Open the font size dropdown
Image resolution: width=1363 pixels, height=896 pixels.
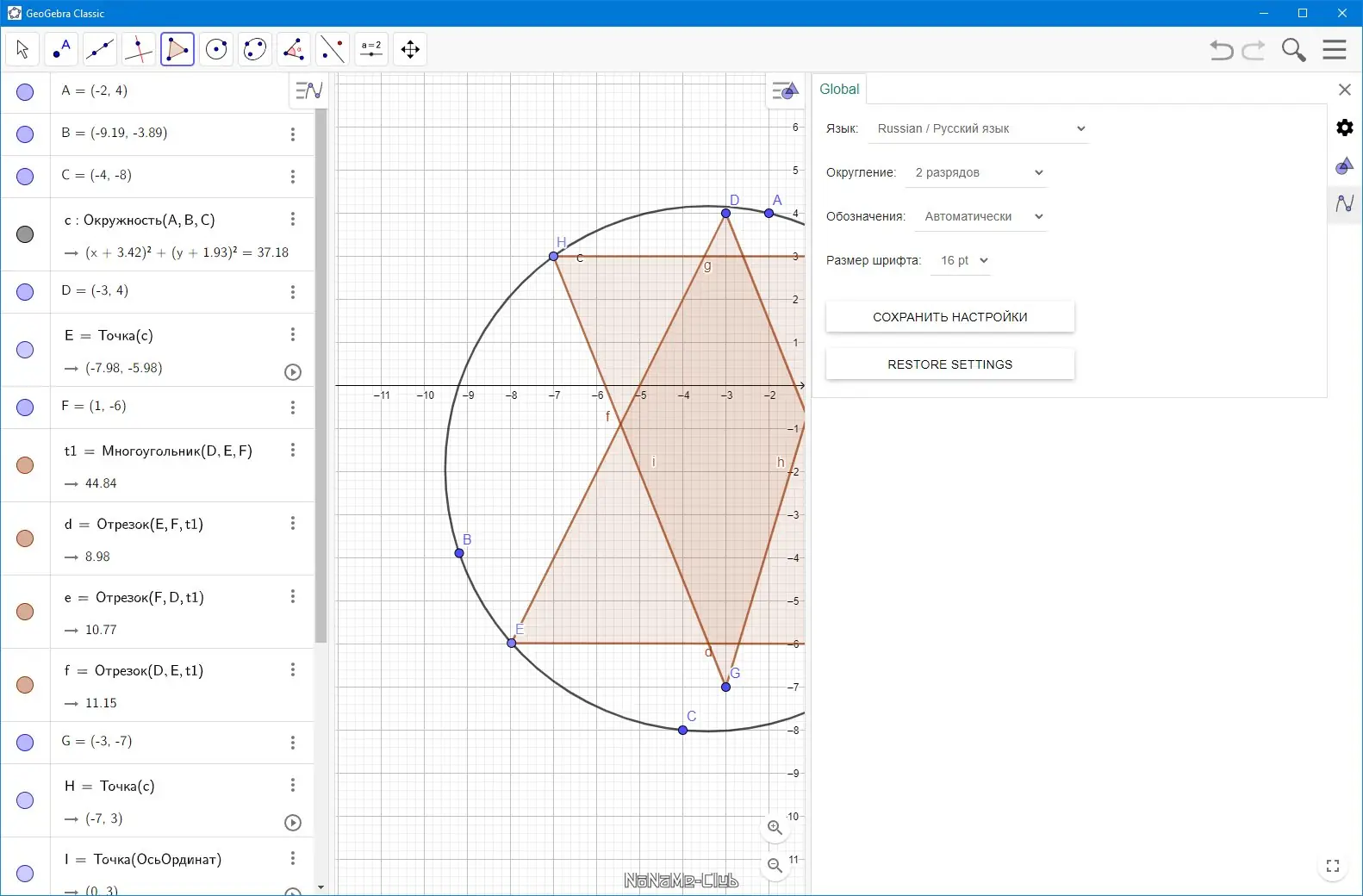coord(962,260)
